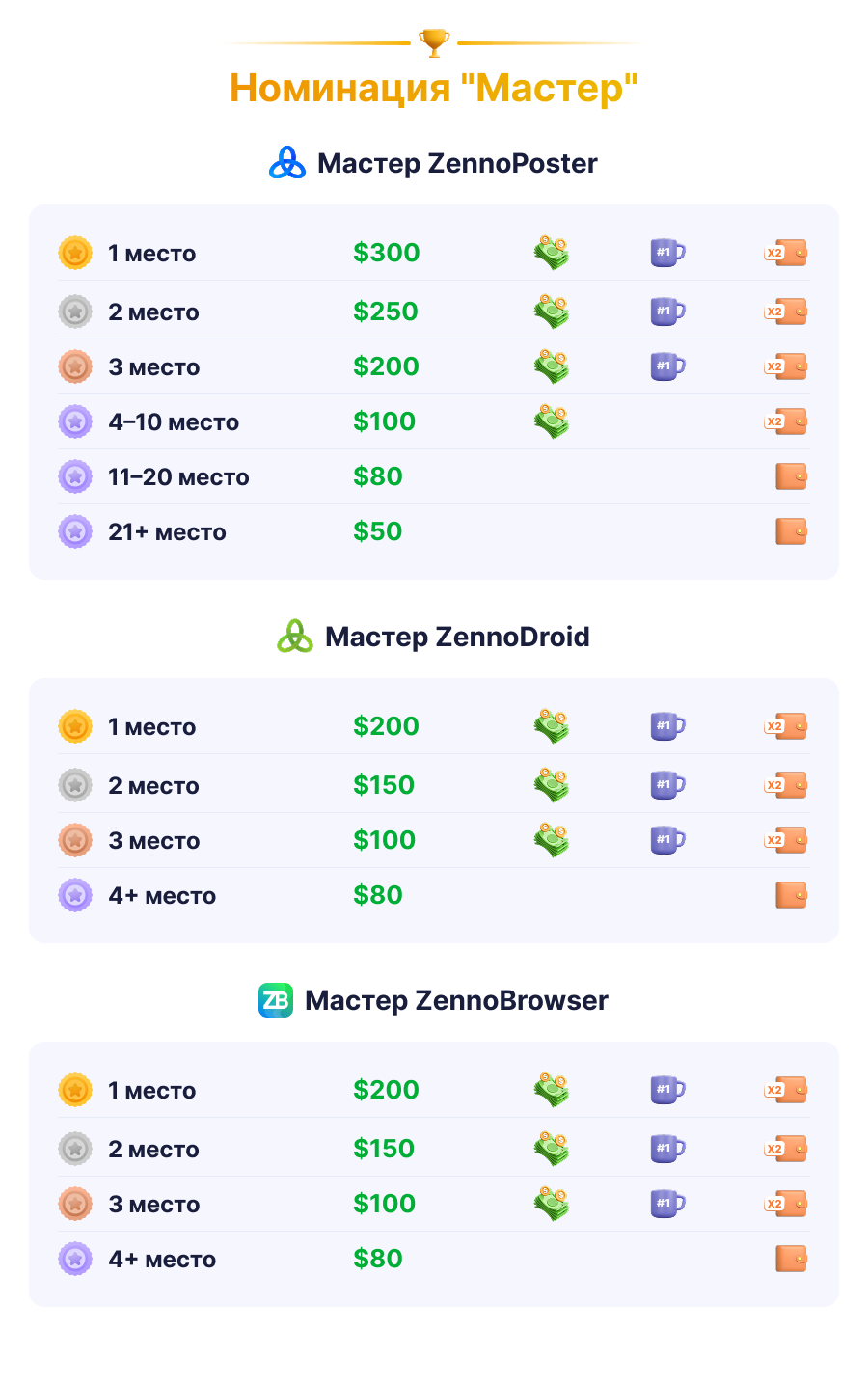Click gold medal in ZennoPoster 1 место row

tap(75, 253)
